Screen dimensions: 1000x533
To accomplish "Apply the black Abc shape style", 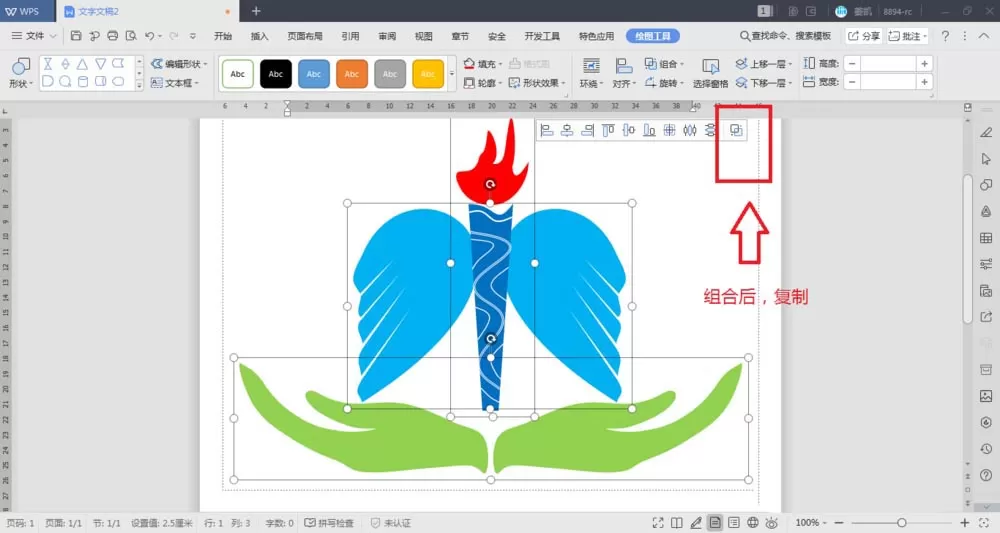I will 276,74.
